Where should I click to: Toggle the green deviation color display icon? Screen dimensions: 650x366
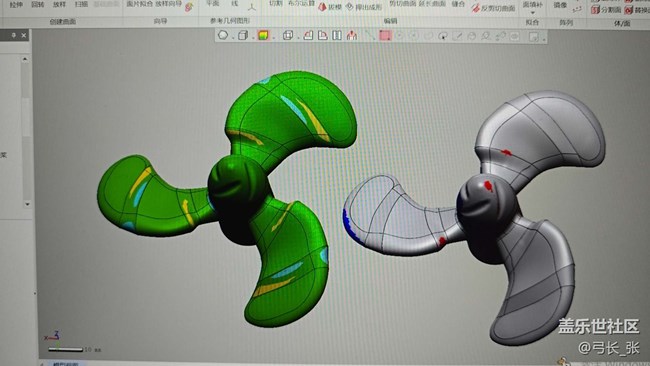pos(263,36)
